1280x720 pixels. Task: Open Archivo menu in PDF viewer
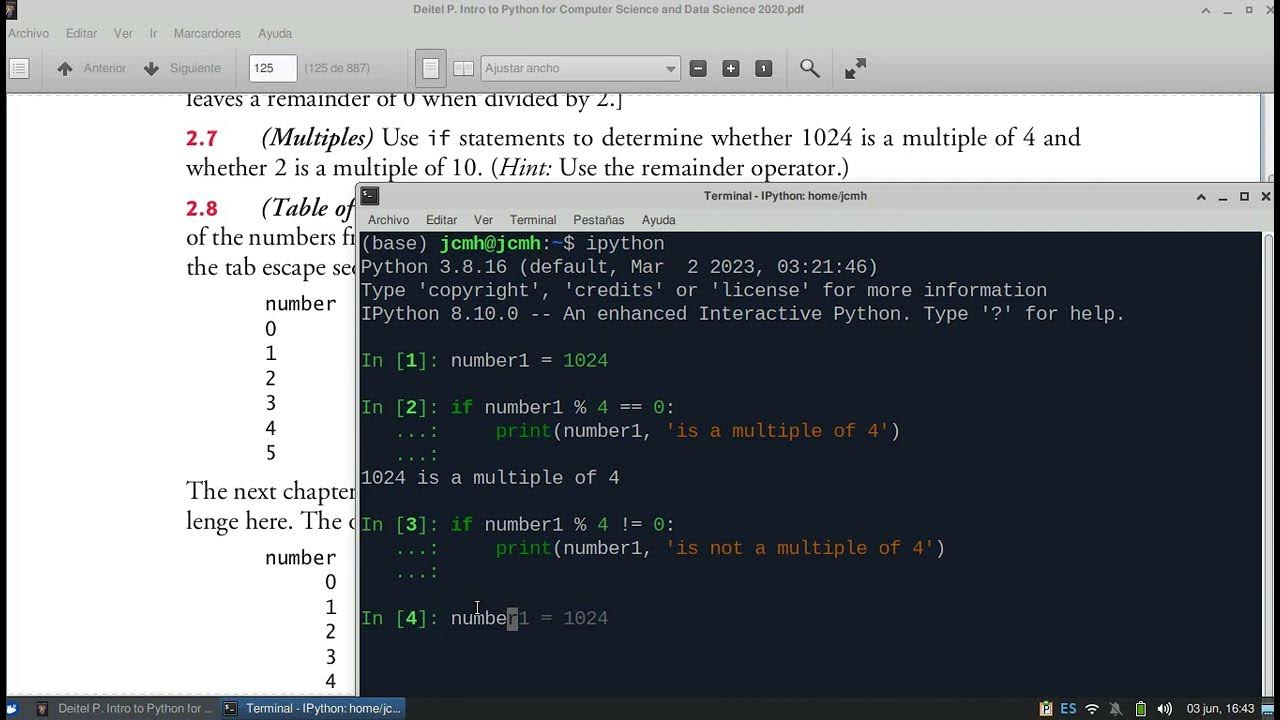click(x=28, y=33)
